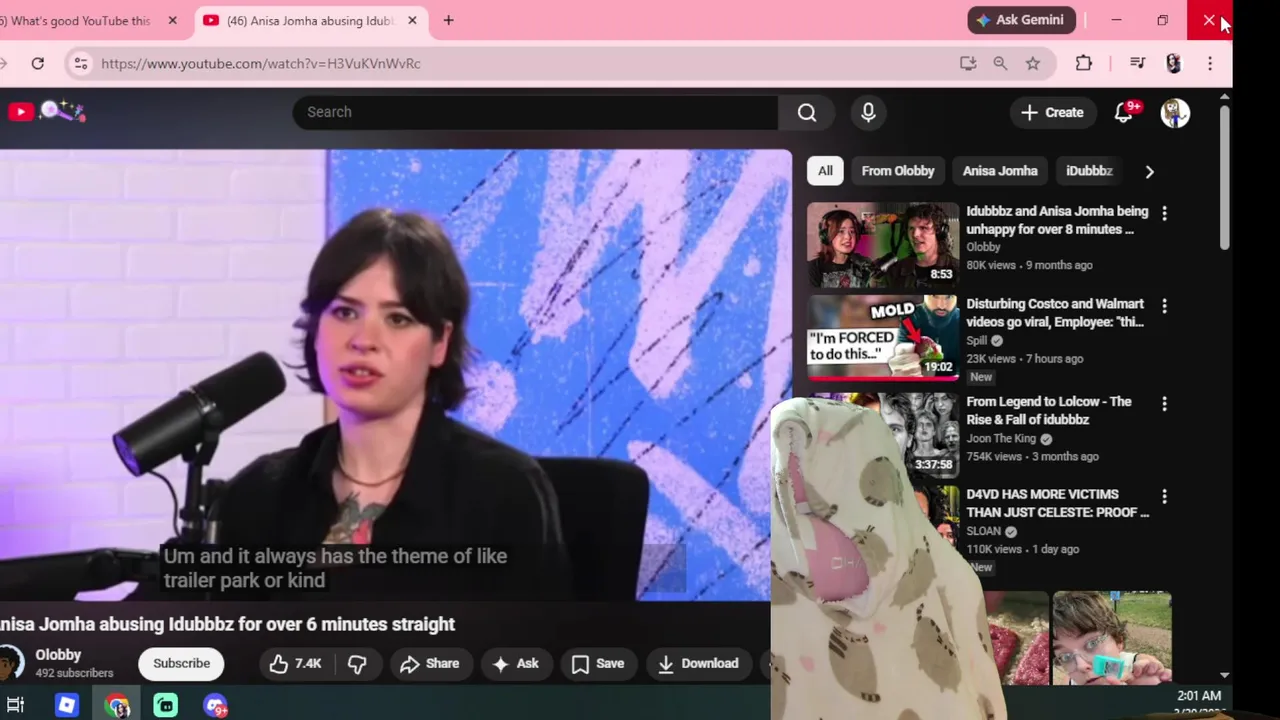The image size is (1280, 720).
Task: Open a new browser tab
Action: click(448, 20)
